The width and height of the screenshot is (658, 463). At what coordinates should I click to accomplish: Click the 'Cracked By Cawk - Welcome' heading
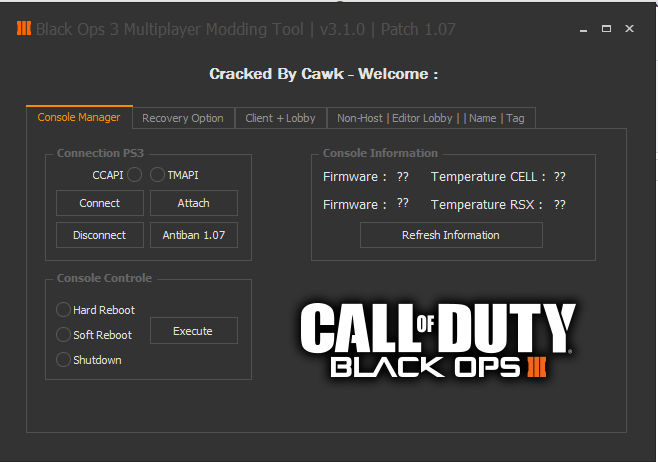tap(324, 74)
